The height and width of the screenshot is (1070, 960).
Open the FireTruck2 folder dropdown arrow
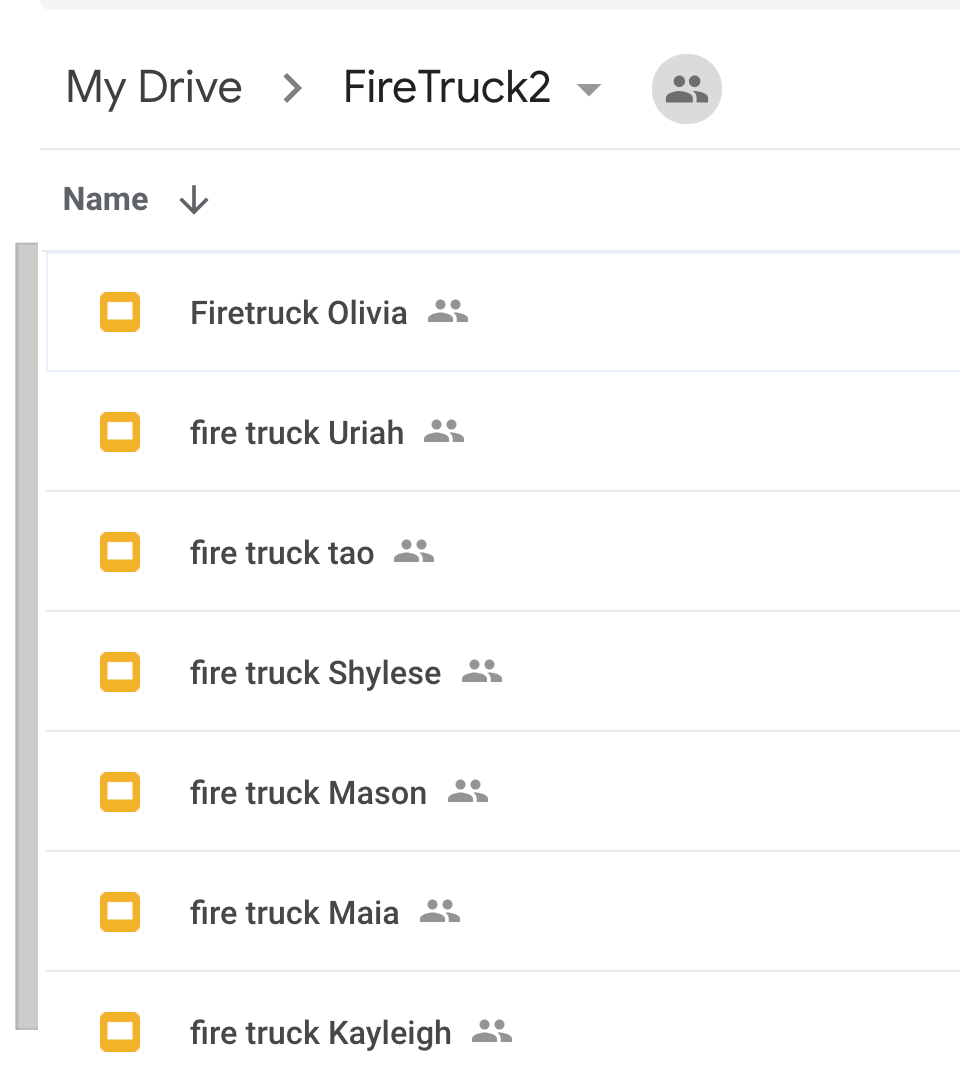tap(590, 90)
